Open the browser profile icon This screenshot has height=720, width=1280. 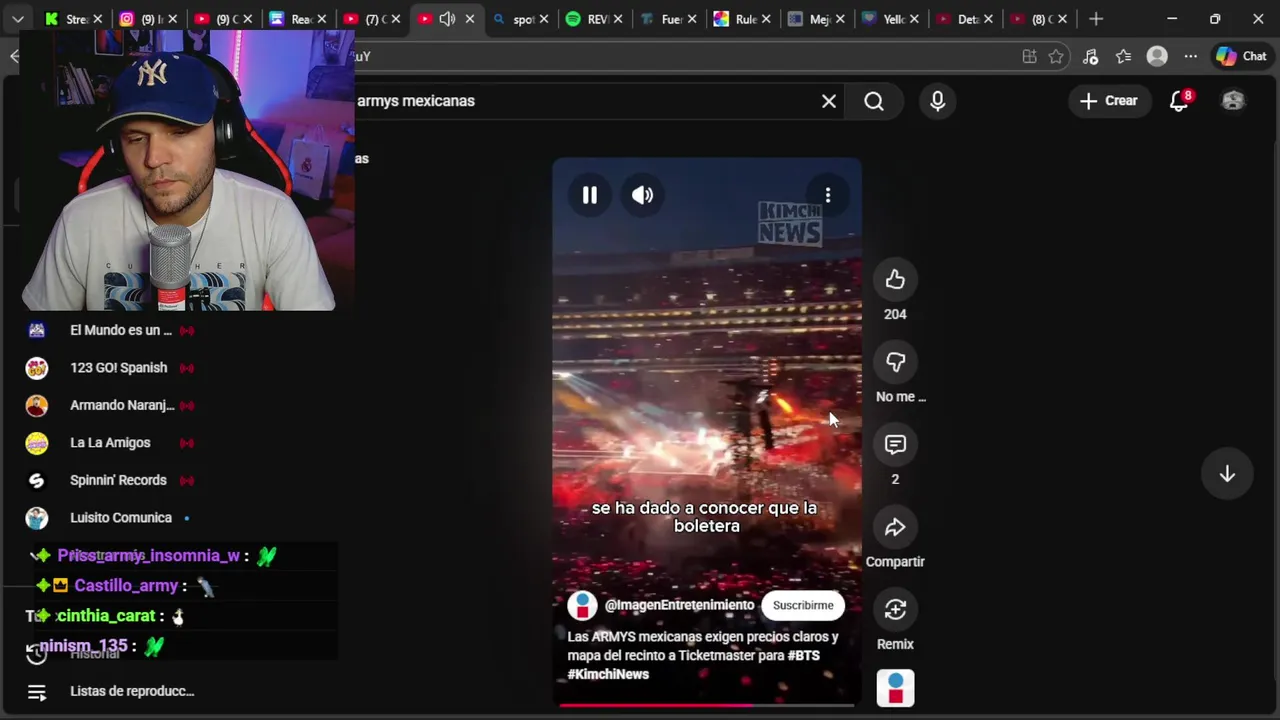[x=1157, y=57]
